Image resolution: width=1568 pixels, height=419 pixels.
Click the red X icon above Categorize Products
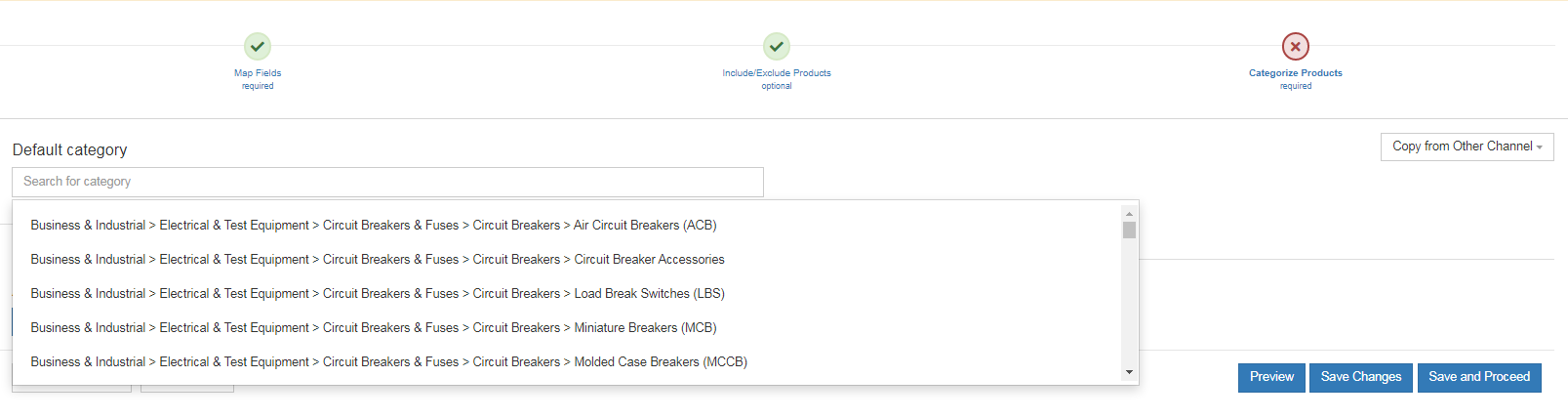click(1296, 46)
